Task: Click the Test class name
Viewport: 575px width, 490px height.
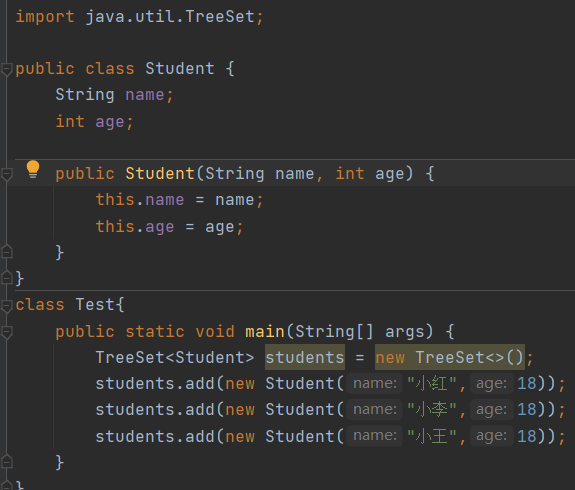Action: pos(95,305)
